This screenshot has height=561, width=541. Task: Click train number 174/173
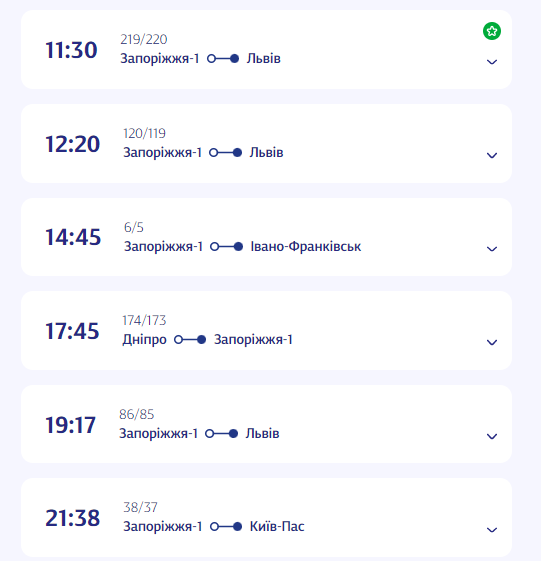(x=144, y=320)
